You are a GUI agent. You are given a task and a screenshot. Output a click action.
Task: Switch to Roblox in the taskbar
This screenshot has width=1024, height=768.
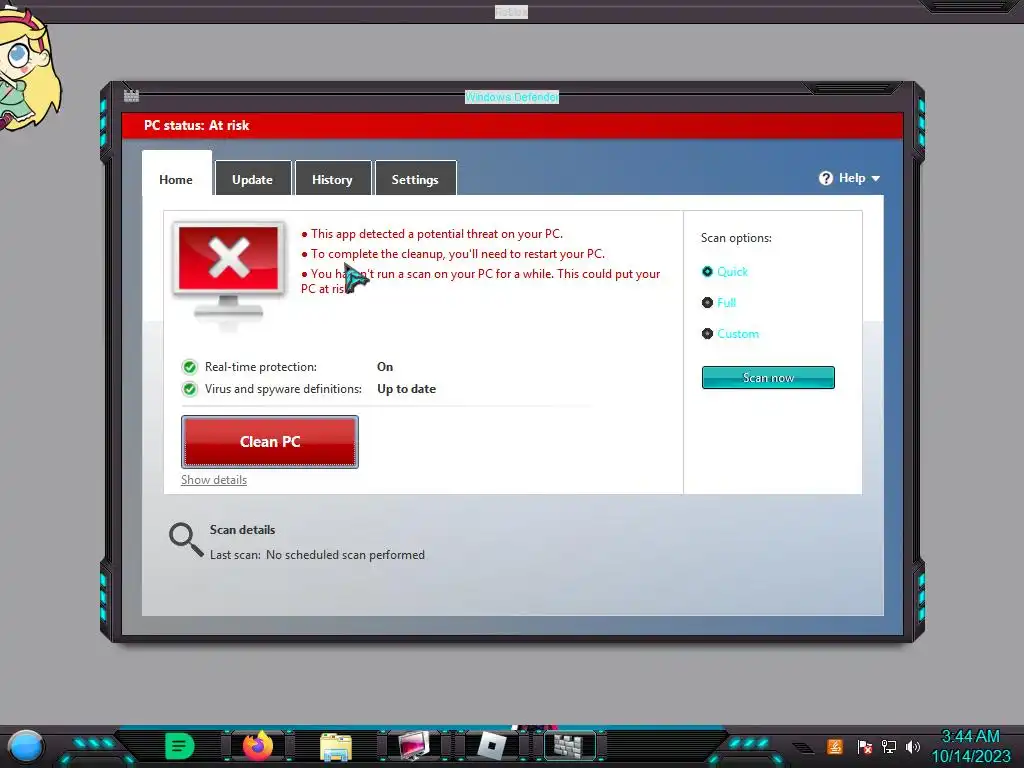(492, 746)
